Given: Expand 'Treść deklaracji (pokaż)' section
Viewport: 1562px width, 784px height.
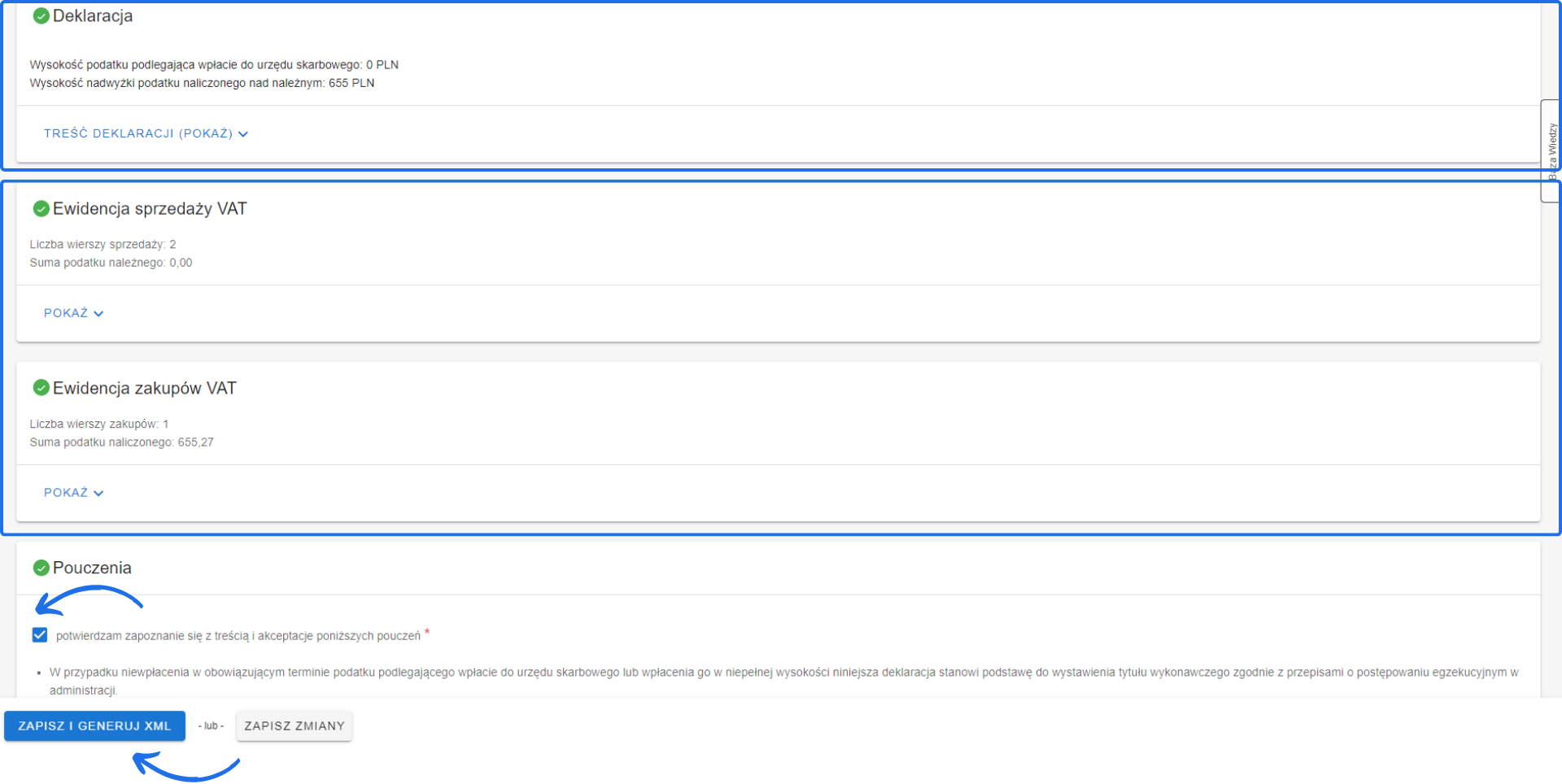Looking at the screenshot, I should coord(146,133).
